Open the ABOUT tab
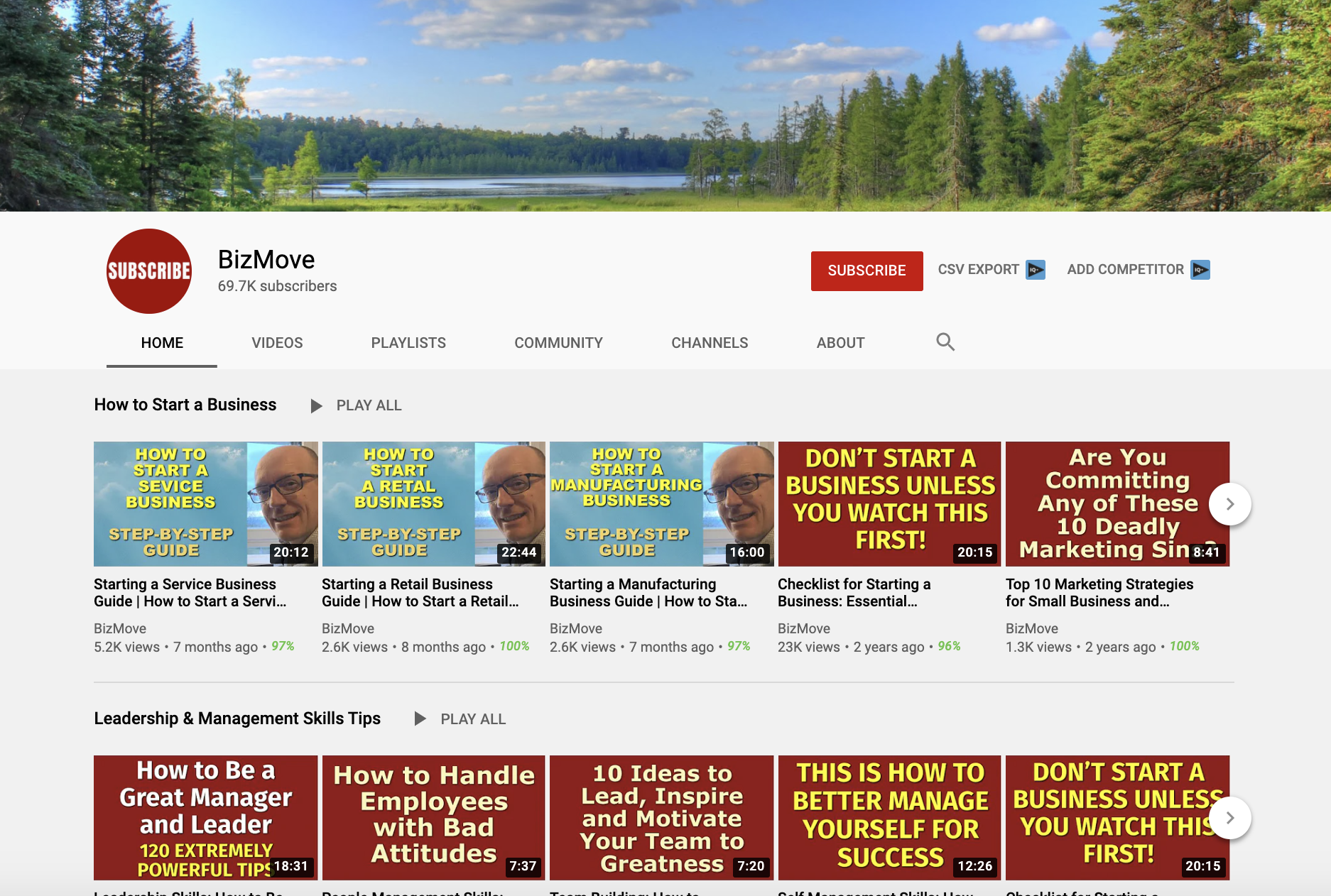 pyautogui.click(x=840, y=343)
